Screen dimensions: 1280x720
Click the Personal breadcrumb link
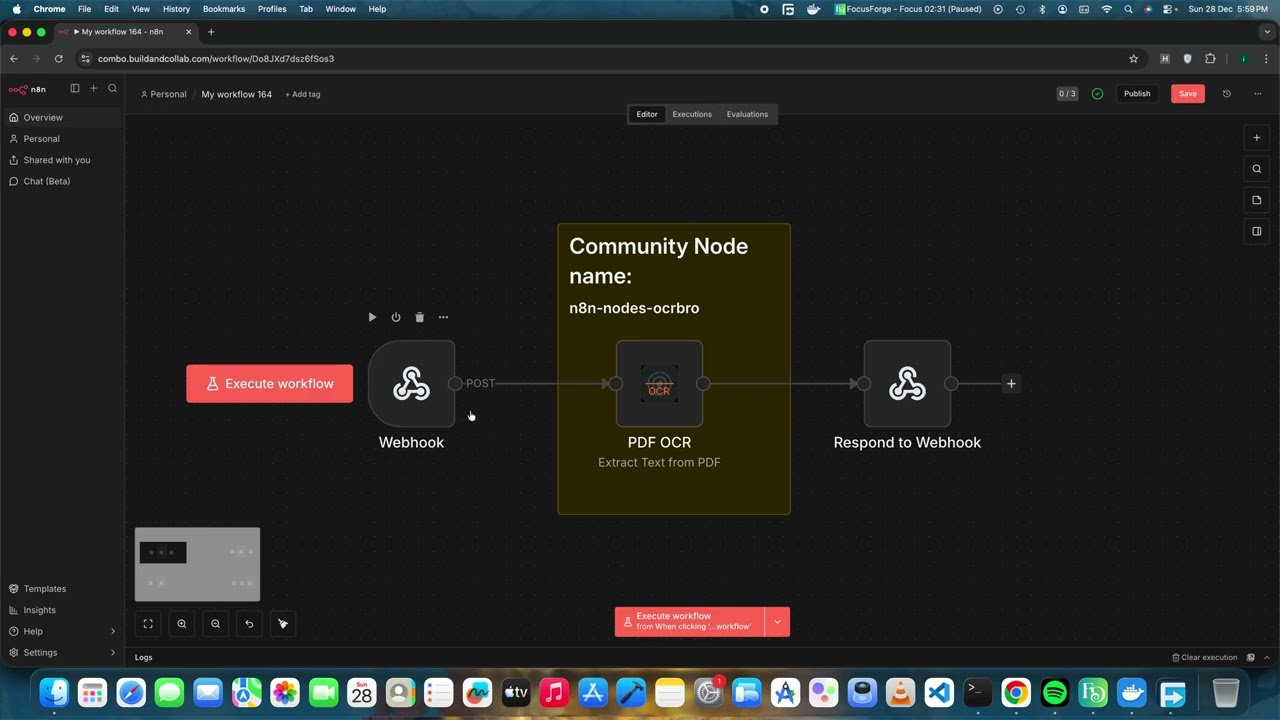164,94
